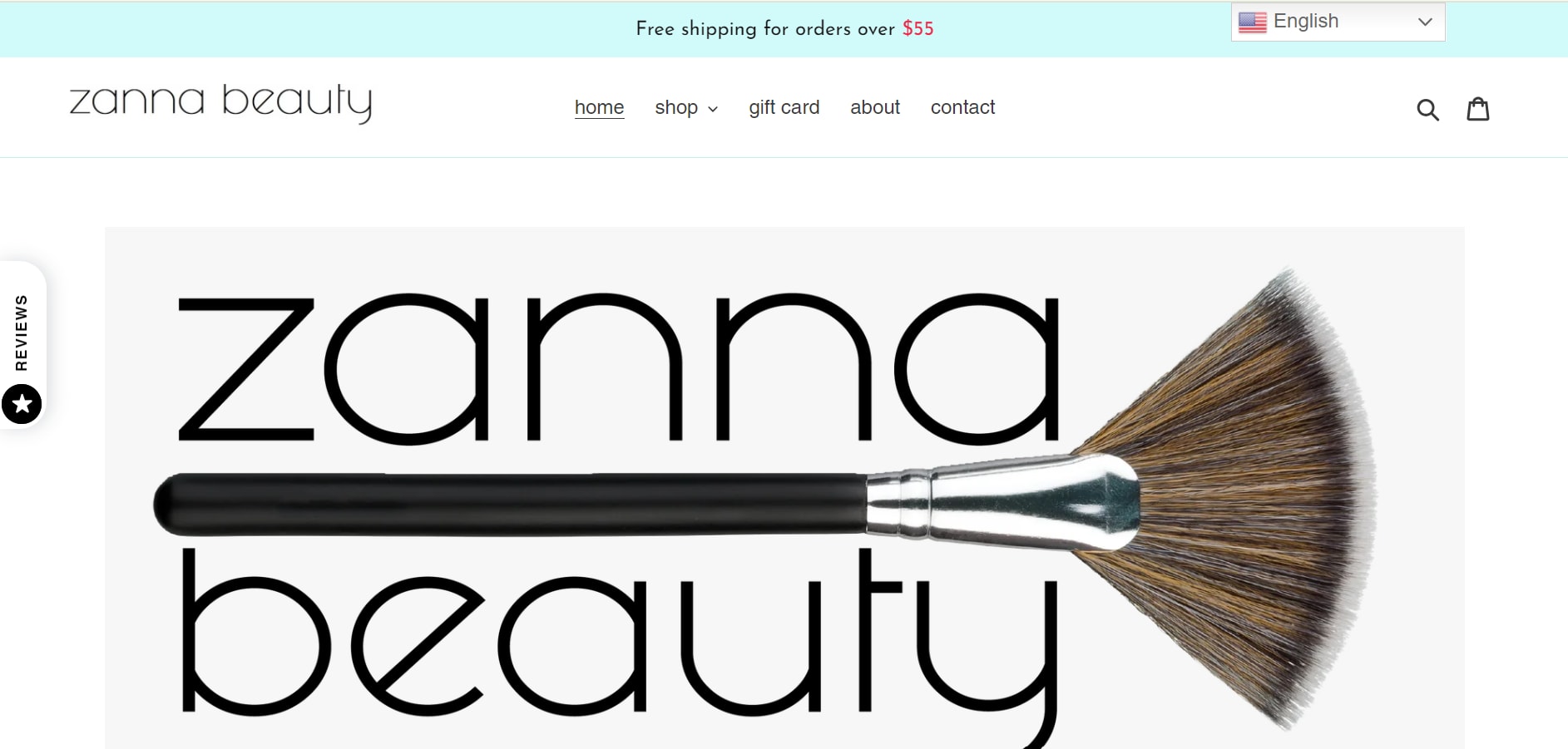Open the gift card page
1568x749 pixels.
pos(784,107)
